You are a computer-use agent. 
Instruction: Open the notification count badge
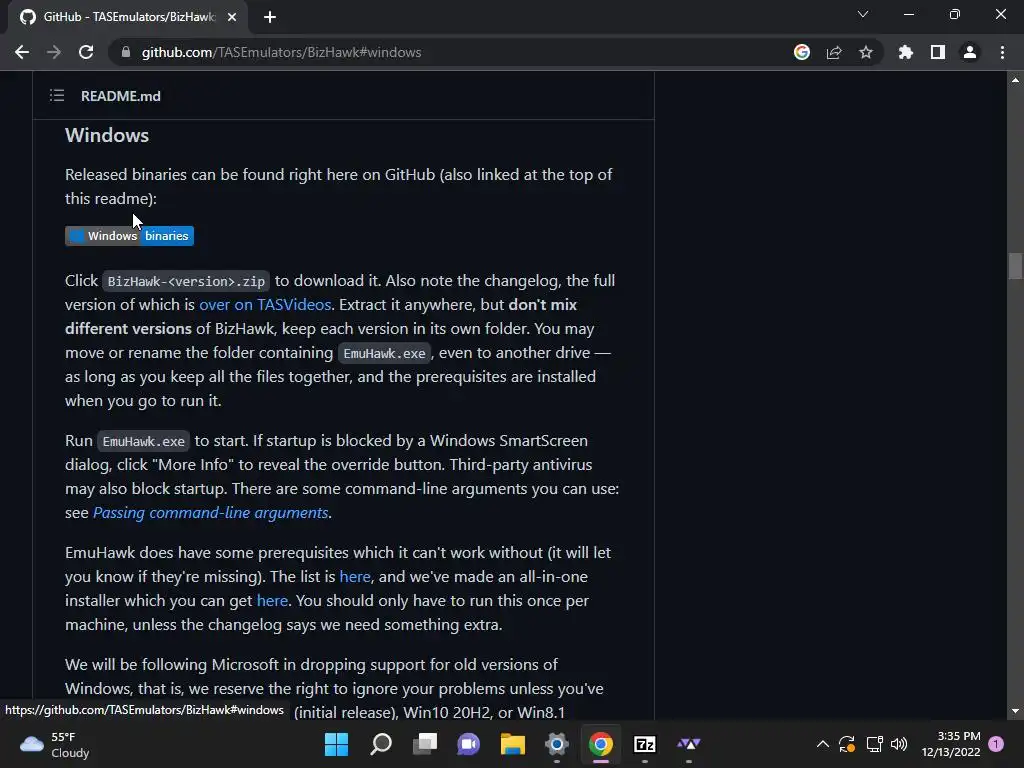[996, 744]
